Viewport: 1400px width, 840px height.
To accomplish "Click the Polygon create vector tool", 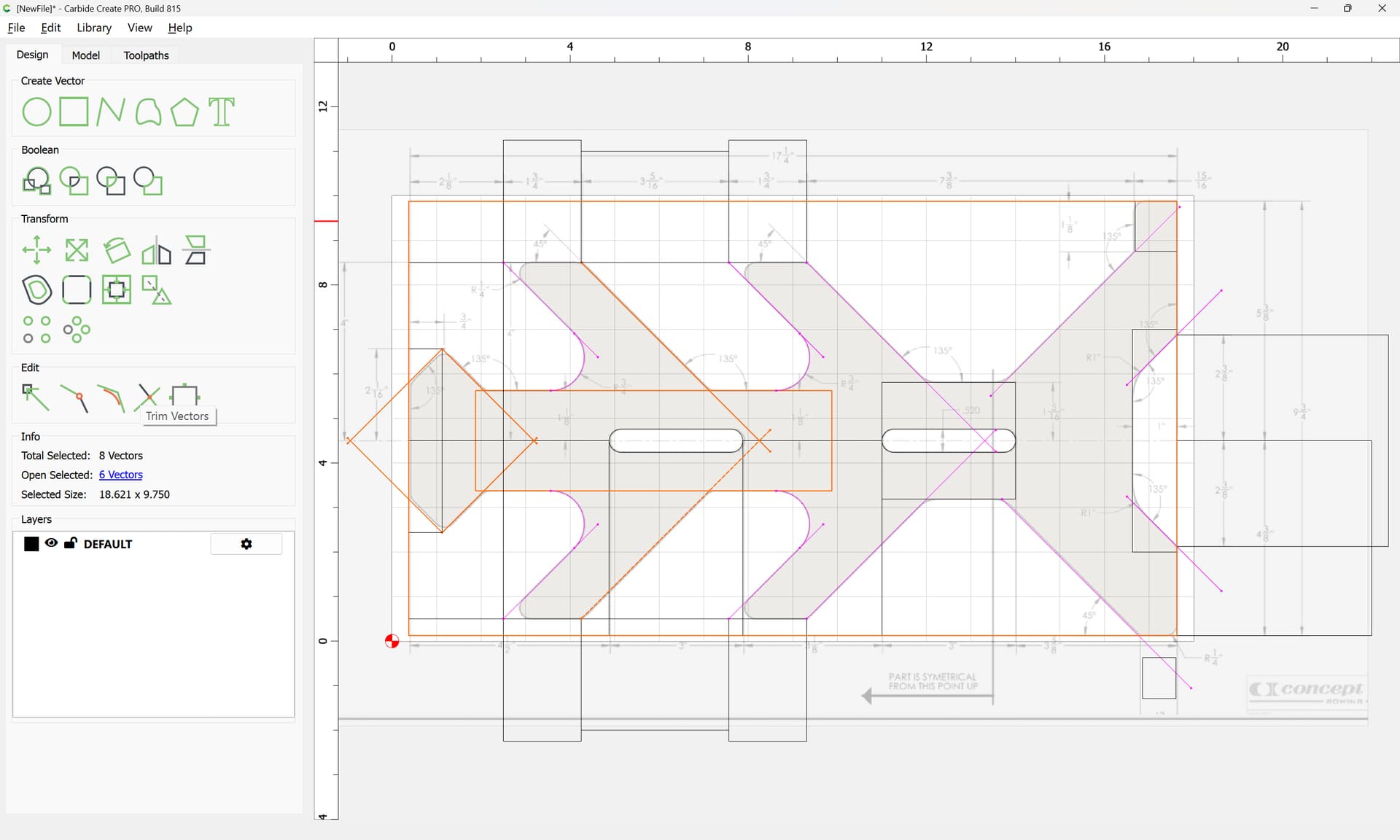I will 184,112.
